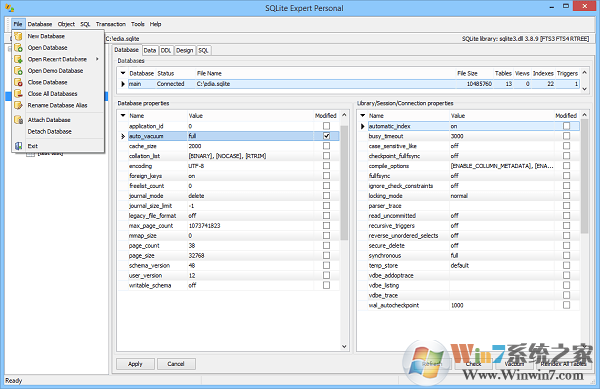Toggle Modified checkbox for journal_mode

click(326, 195)
